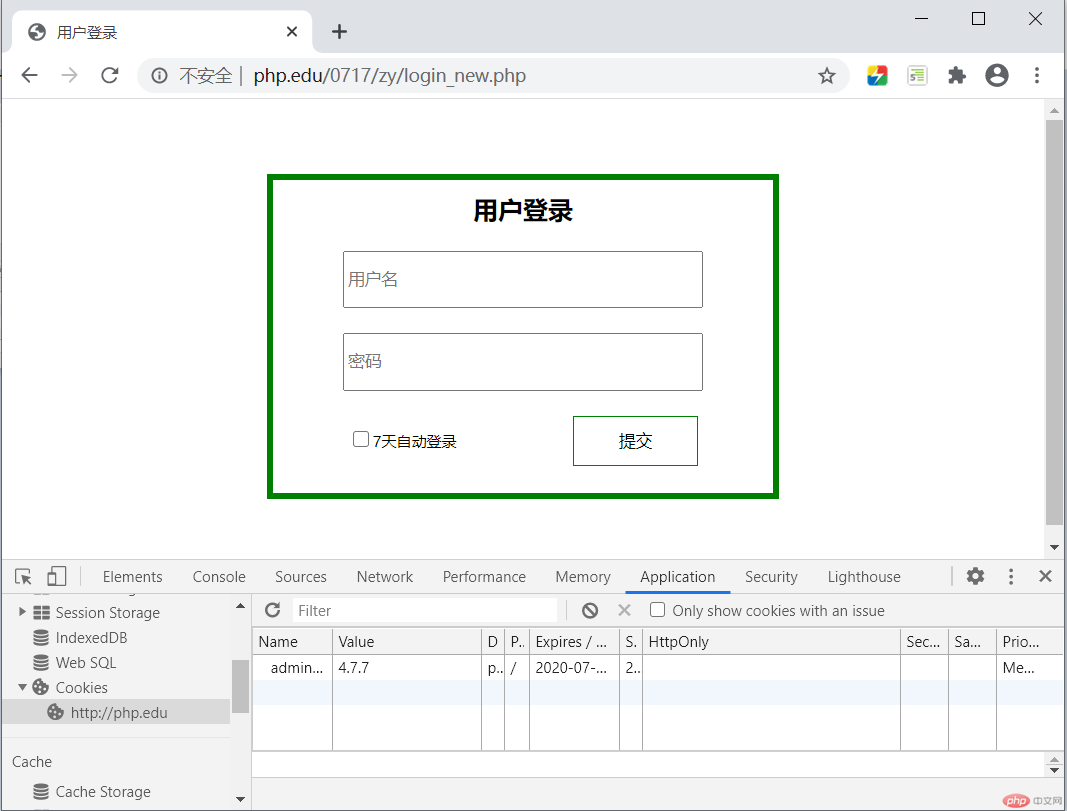Image resolution: width=1067 pixels, height=811 pixels.
Task: Open the Chrome three-dot menu
Action: tap(1037, 76)
